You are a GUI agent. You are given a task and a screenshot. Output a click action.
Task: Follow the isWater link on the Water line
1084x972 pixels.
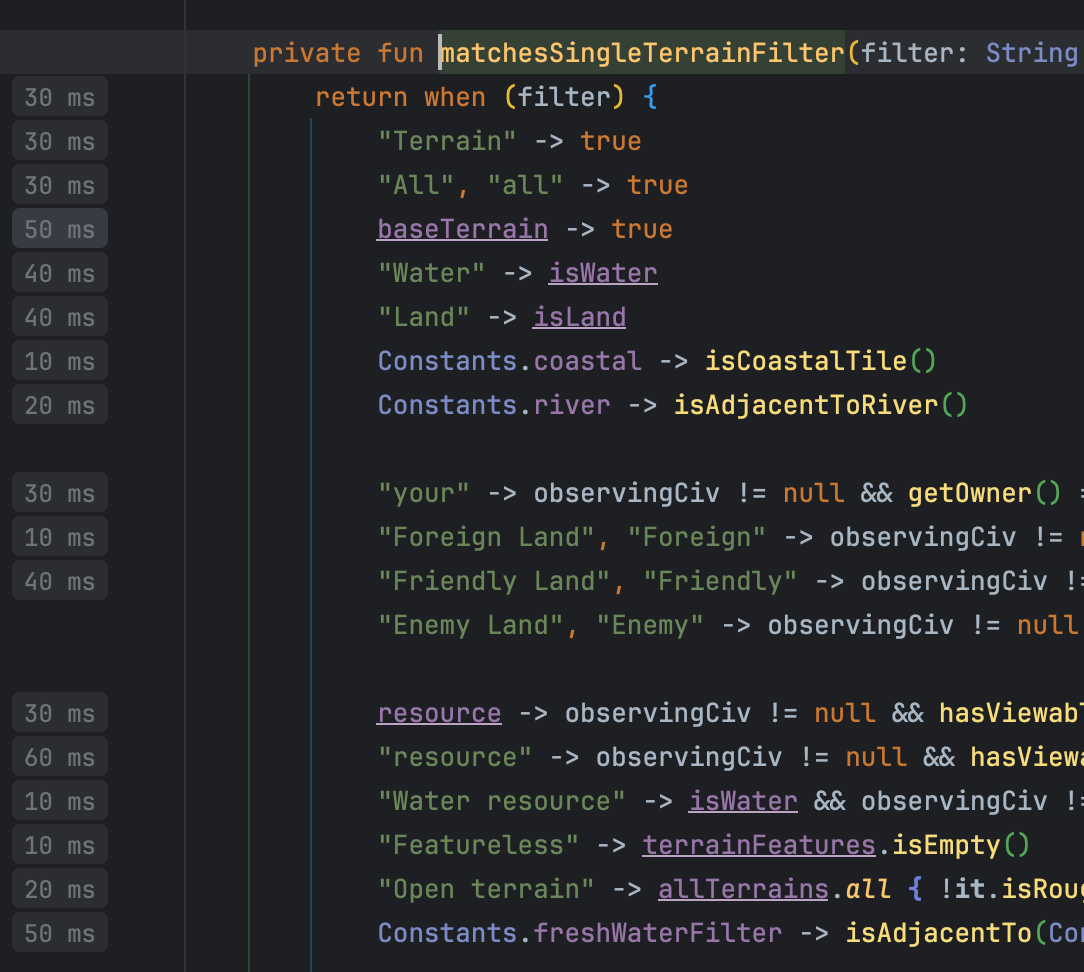(602, 272)
